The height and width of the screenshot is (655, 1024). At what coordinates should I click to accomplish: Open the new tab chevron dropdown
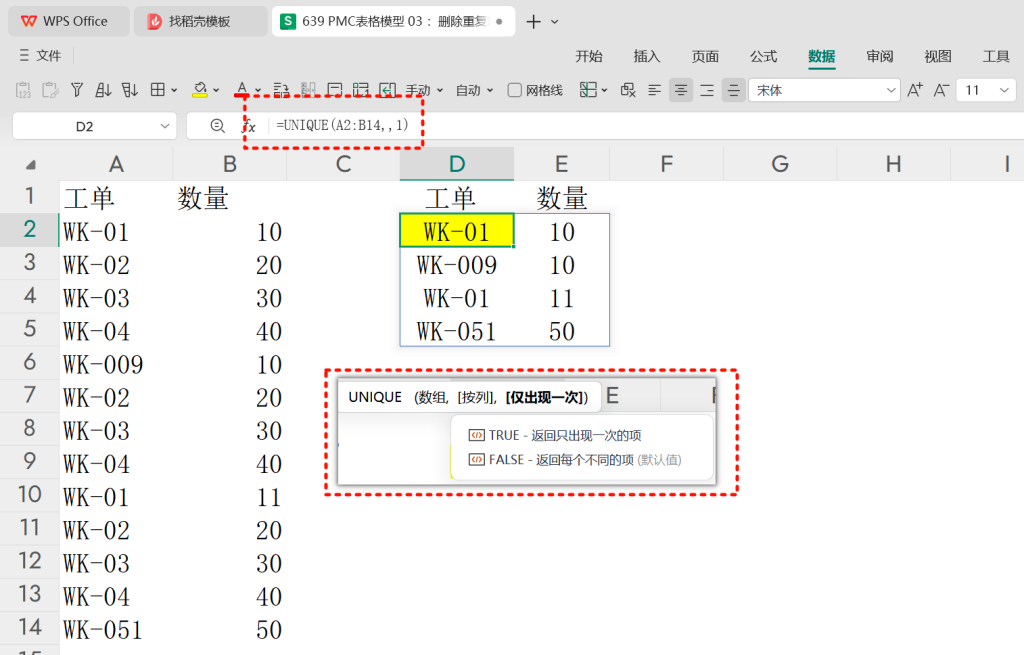(554, 22)
